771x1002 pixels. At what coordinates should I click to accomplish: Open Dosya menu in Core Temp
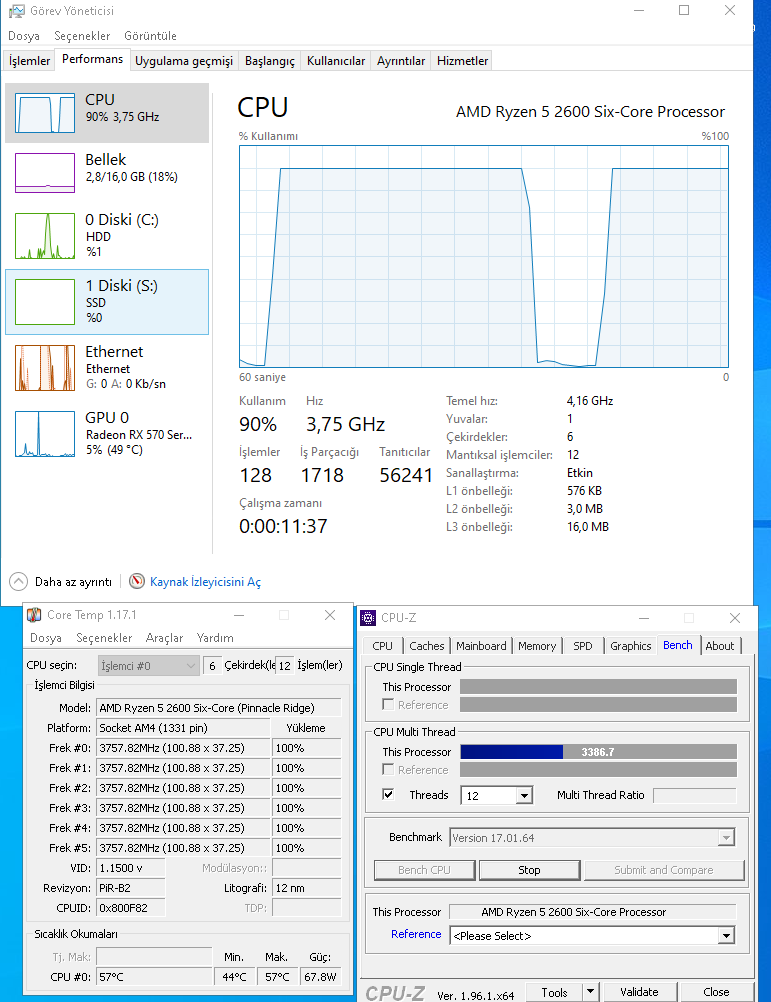(46, 638)
